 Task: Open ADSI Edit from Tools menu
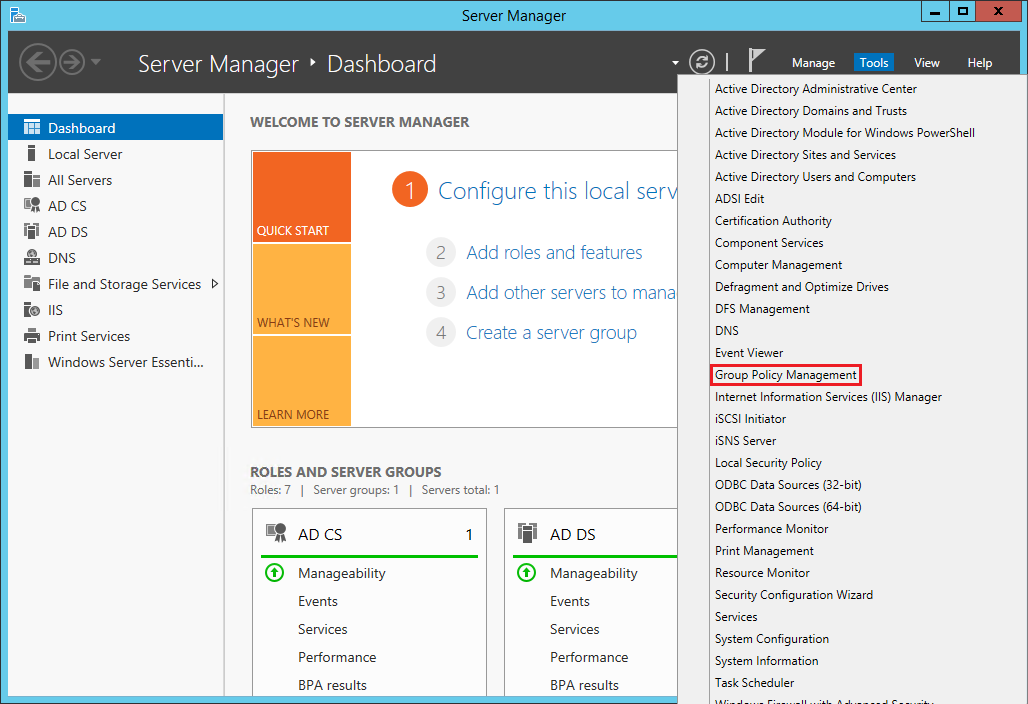point(740,199)
